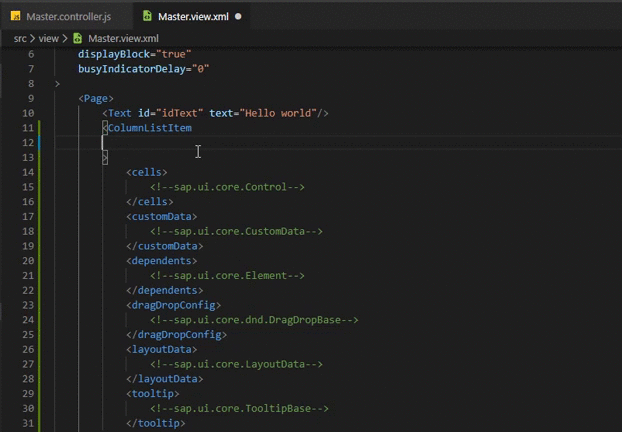Open the src breadcrumb folder
622x432 pixels.
click(20, 38)
